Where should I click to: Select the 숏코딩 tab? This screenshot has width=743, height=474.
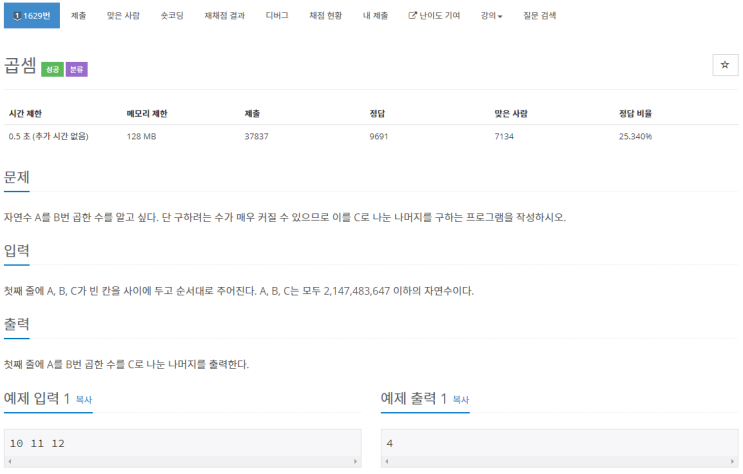pyautogui.click(x=172, y=16)
